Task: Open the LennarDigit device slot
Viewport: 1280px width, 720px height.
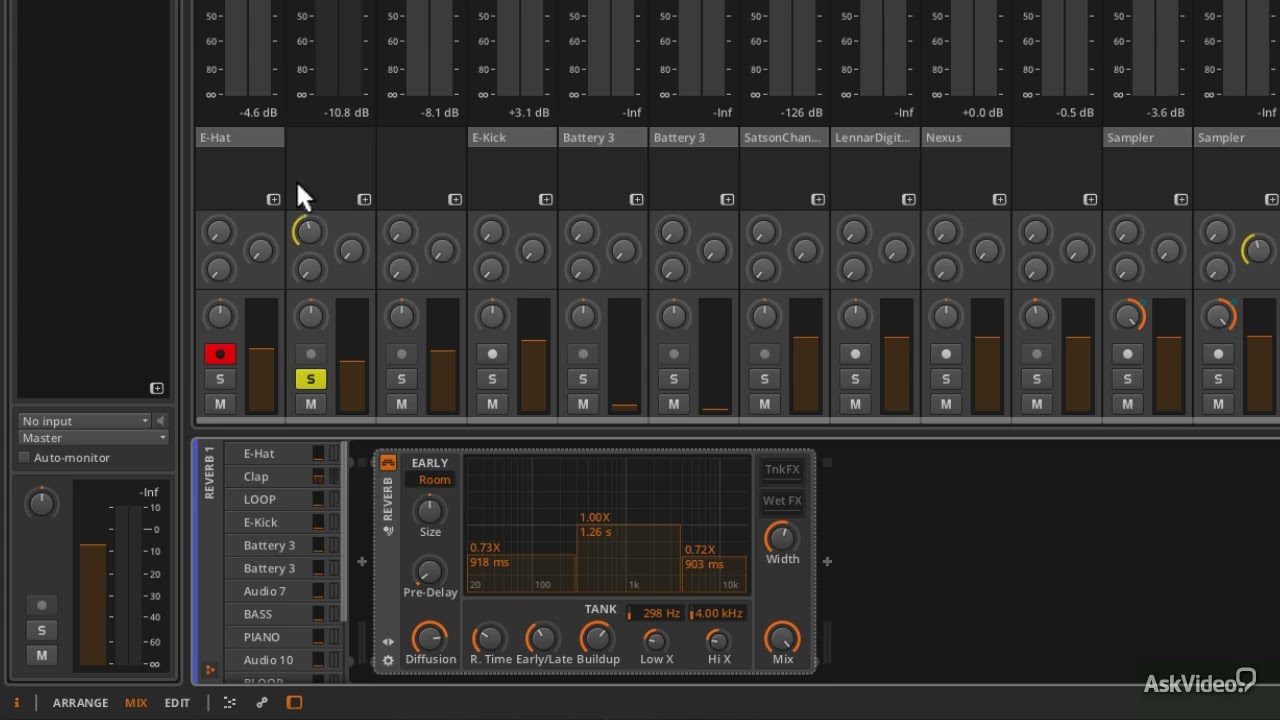Action: [875, 138]
